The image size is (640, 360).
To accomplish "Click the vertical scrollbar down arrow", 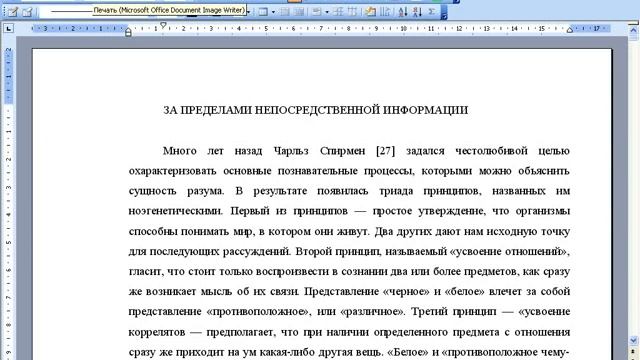I will pos(633,340).
